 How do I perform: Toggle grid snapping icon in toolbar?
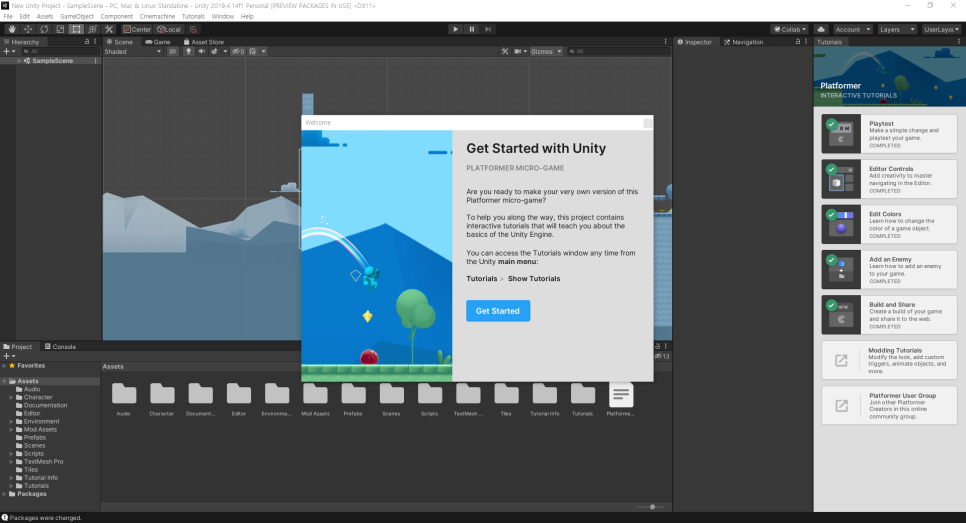click(x=193, y=29)
